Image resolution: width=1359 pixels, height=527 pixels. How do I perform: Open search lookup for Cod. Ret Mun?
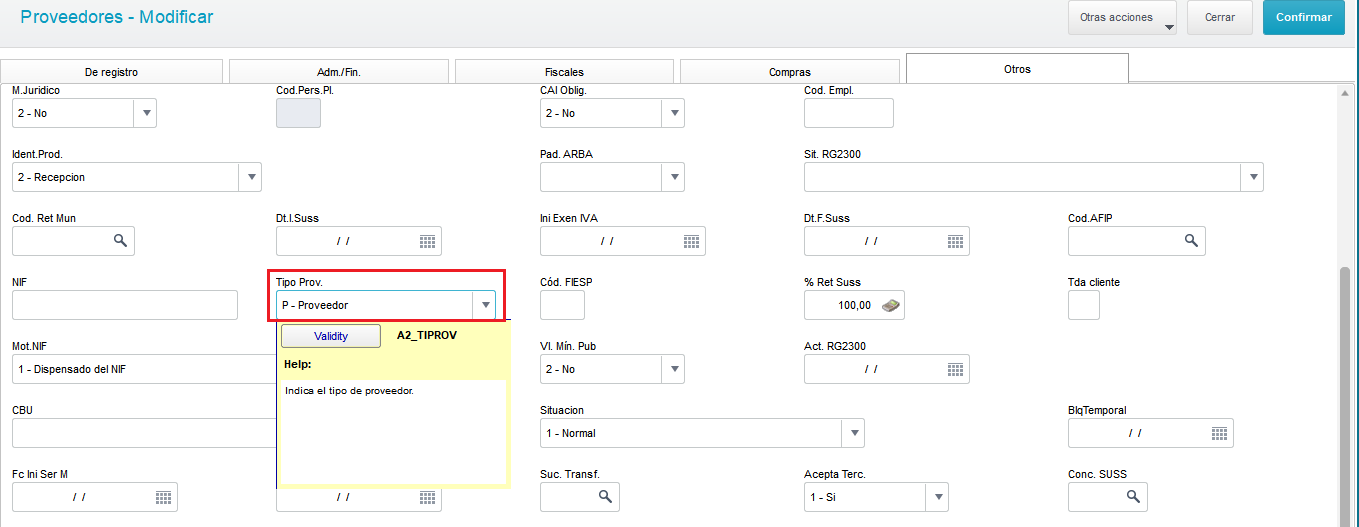[x=120, y=241]
